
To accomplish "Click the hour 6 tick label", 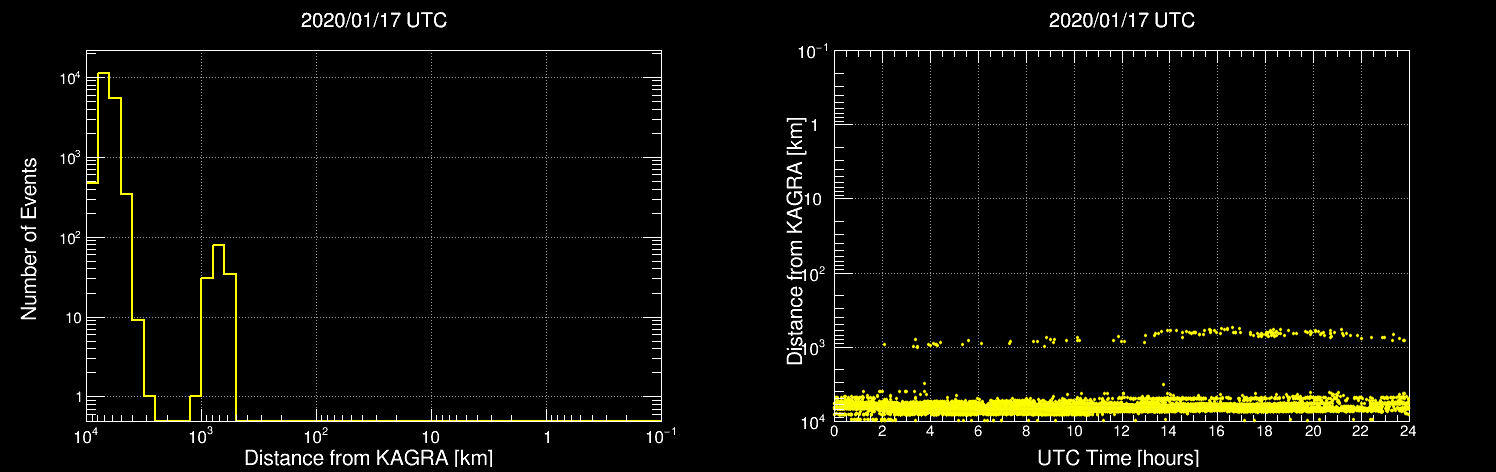I will tap(978, 431).
